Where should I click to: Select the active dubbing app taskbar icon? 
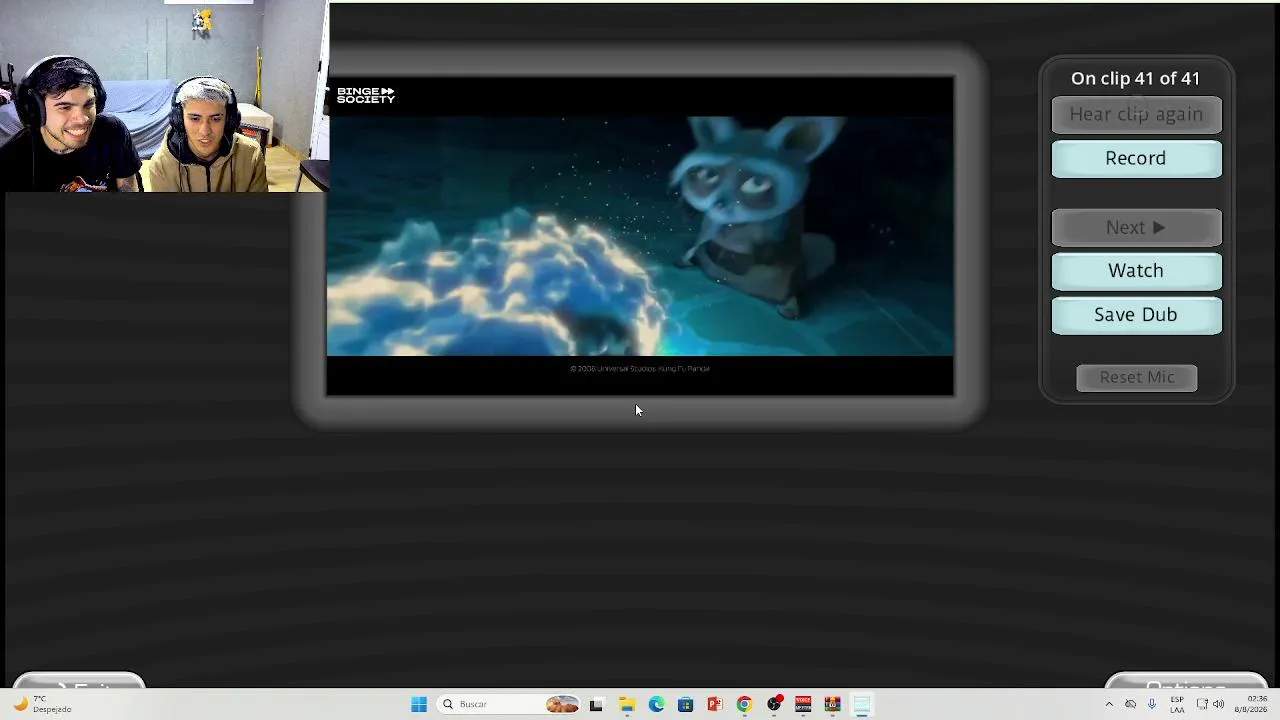pyautogui.click(x=862, y=704)
